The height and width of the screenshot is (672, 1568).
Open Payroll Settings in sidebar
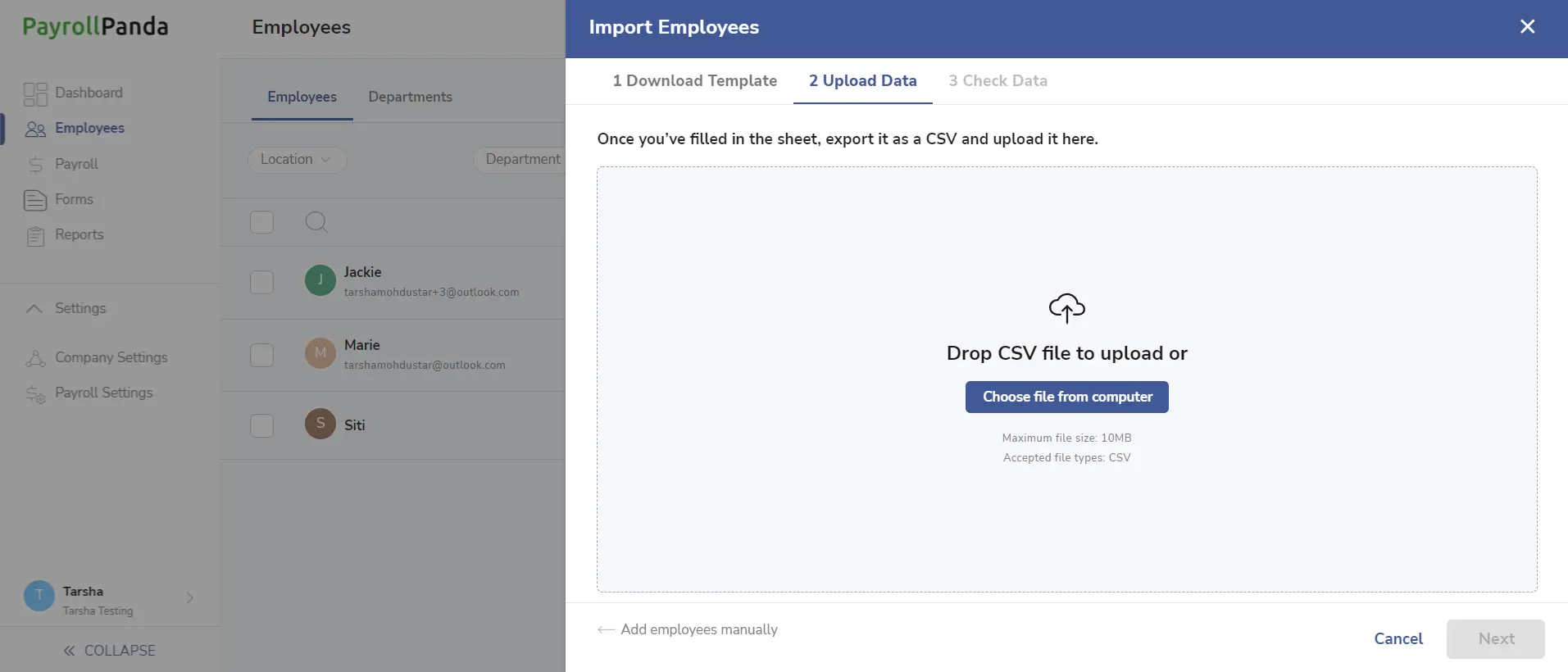point(103,393)
